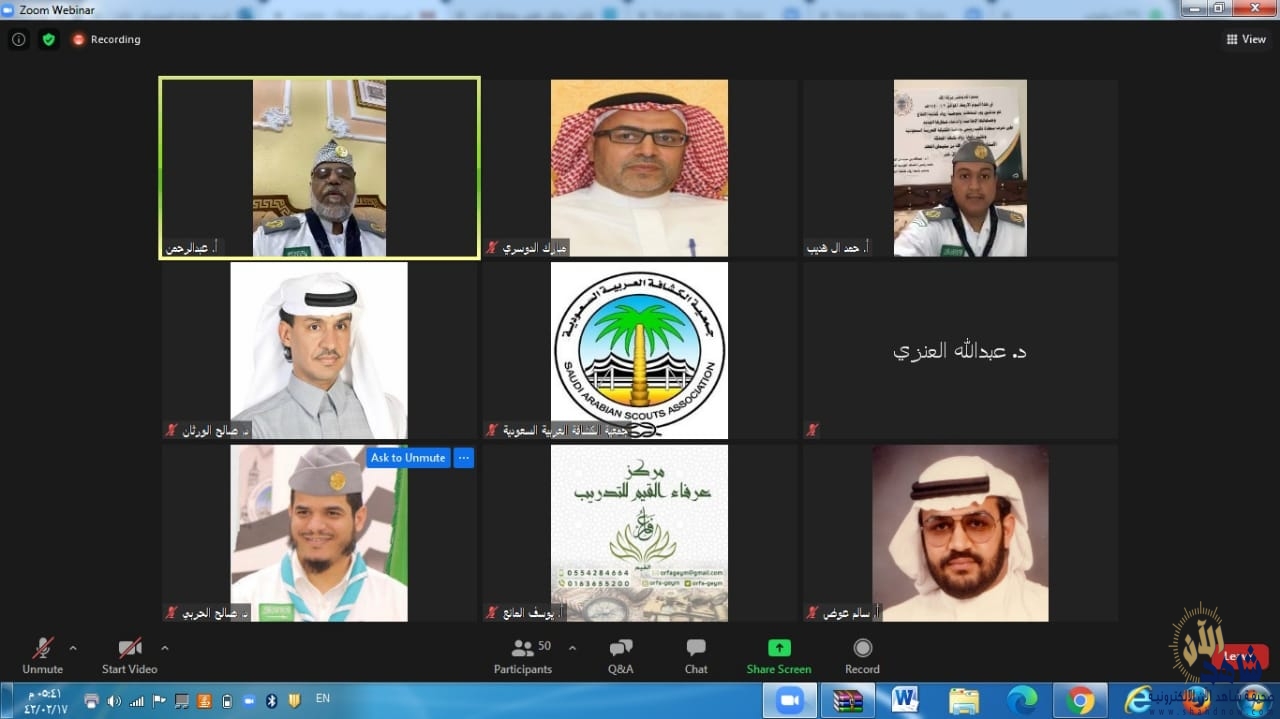The image size is (1280, 719).
Task: Expand the arrow next to Participants
Action: coord(572,648)
